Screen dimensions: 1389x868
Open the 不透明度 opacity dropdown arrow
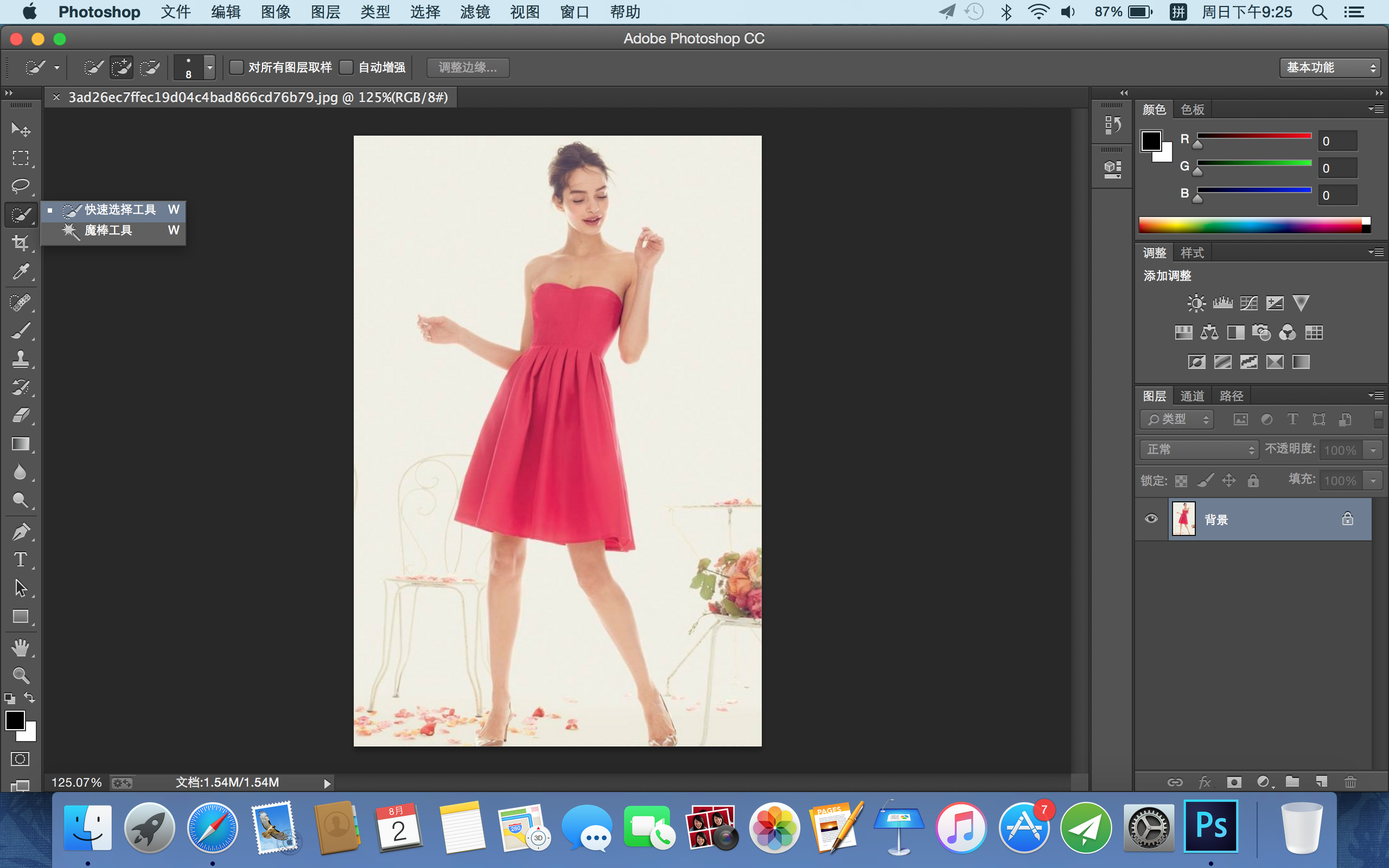tap(1373, 450)
